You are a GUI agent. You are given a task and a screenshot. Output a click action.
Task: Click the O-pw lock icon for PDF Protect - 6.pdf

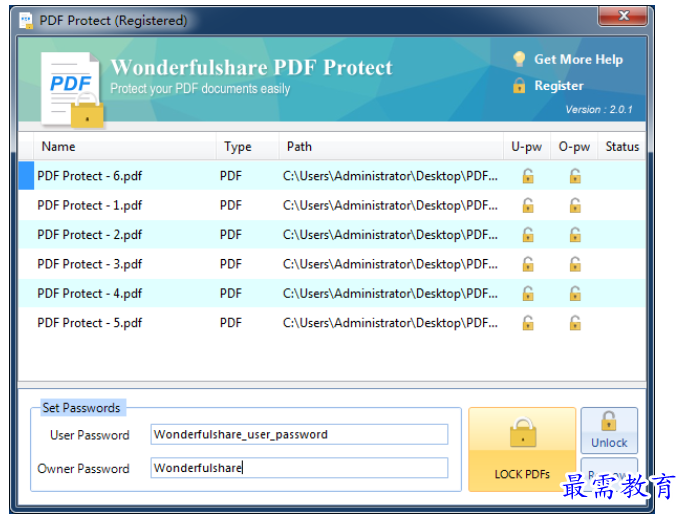click(x=575, y=176)
